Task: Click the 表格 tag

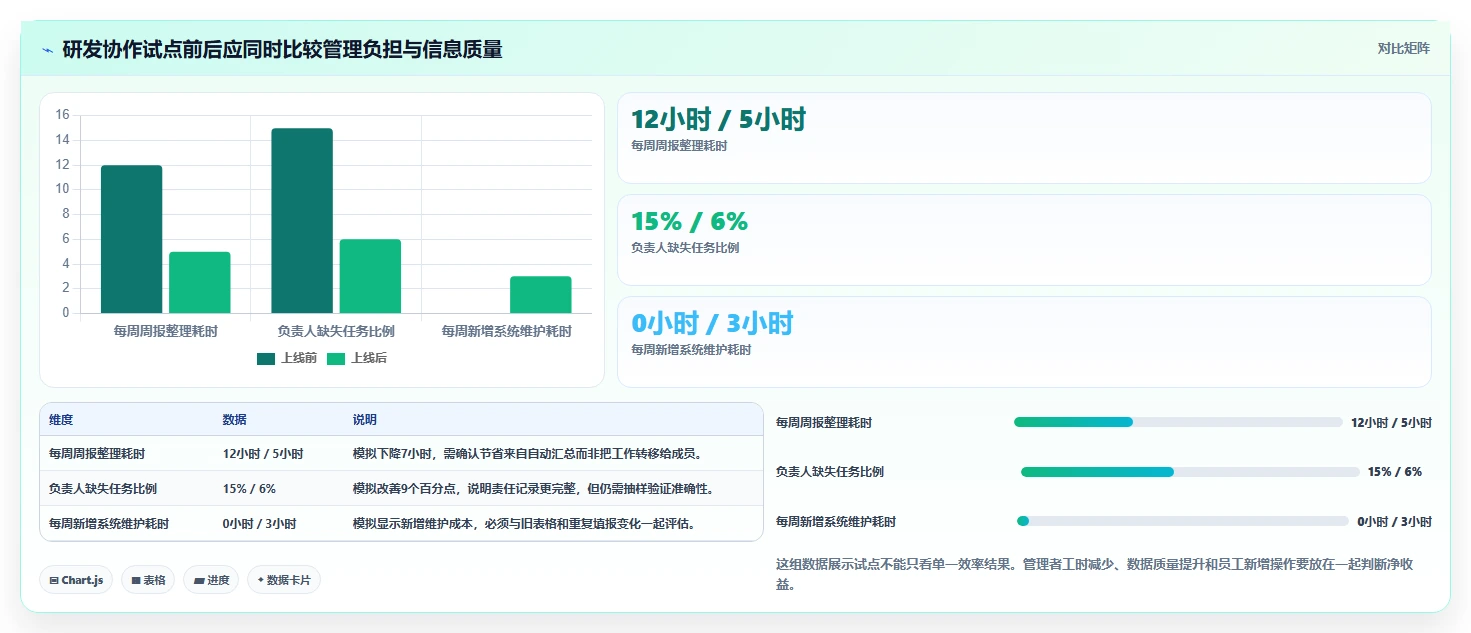Action: click(x=148, y=580)
